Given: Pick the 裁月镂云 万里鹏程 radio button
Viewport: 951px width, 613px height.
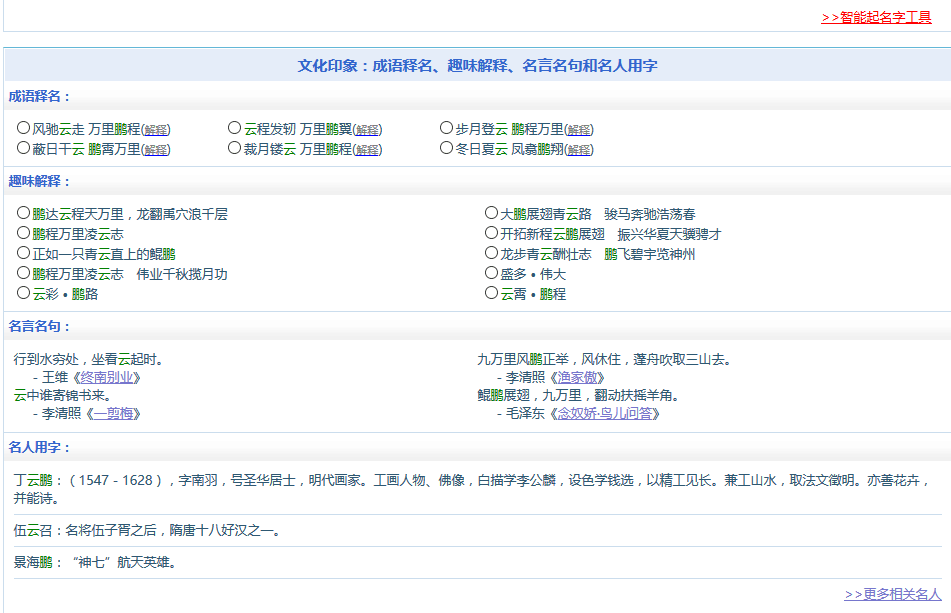Looking at the screenshot, I should click(235, 148).
